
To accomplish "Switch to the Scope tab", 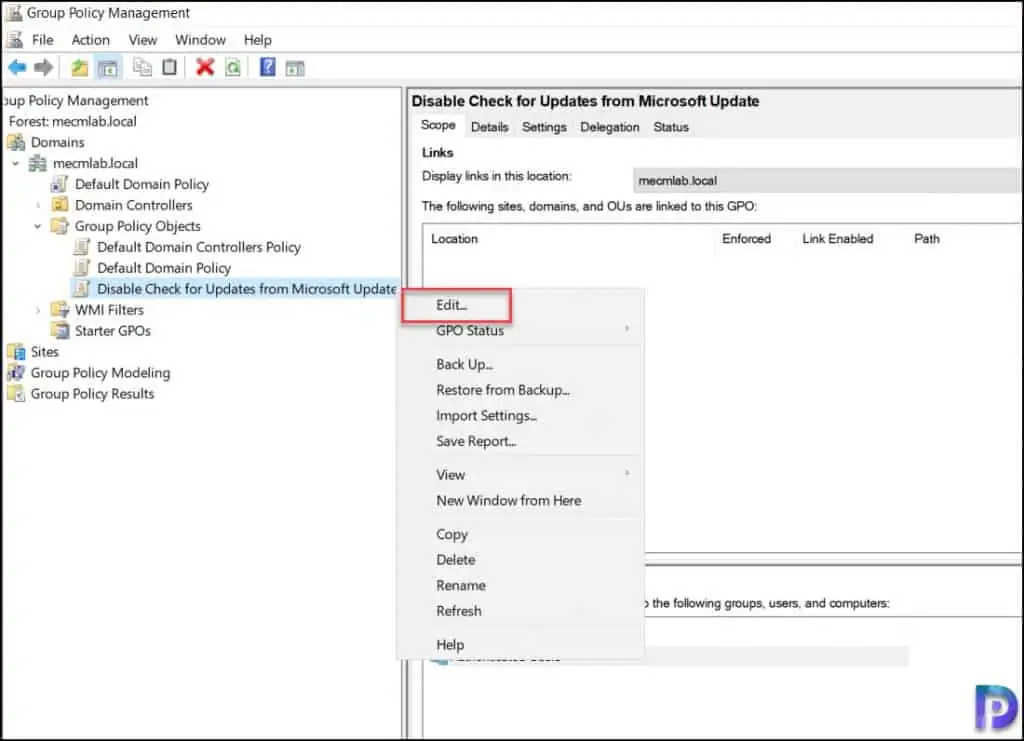I will point(438,125).
